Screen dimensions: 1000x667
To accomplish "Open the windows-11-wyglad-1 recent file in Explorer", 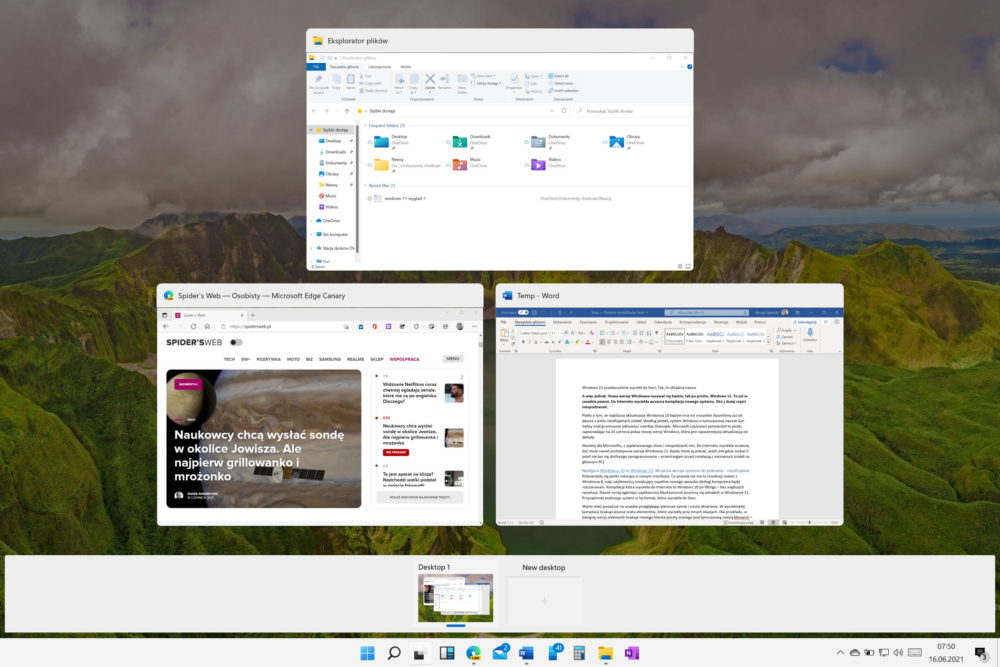I will (x=404, y=198).
